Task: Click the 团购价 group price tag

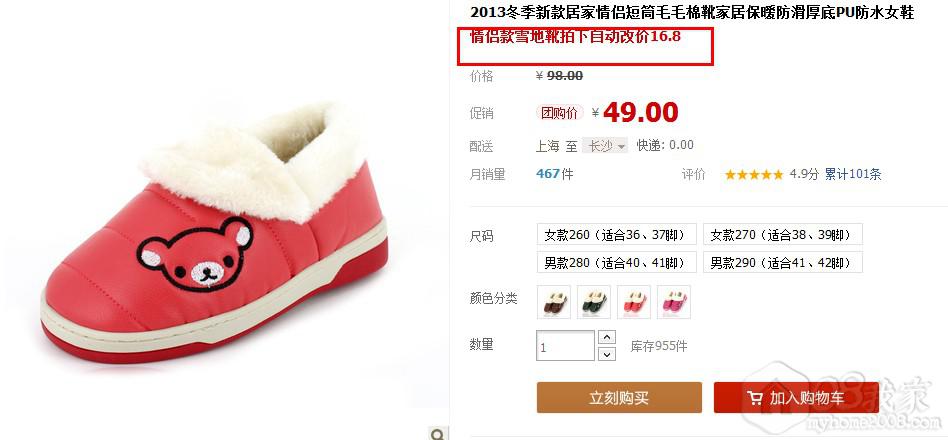Action: tap(559, 113)
